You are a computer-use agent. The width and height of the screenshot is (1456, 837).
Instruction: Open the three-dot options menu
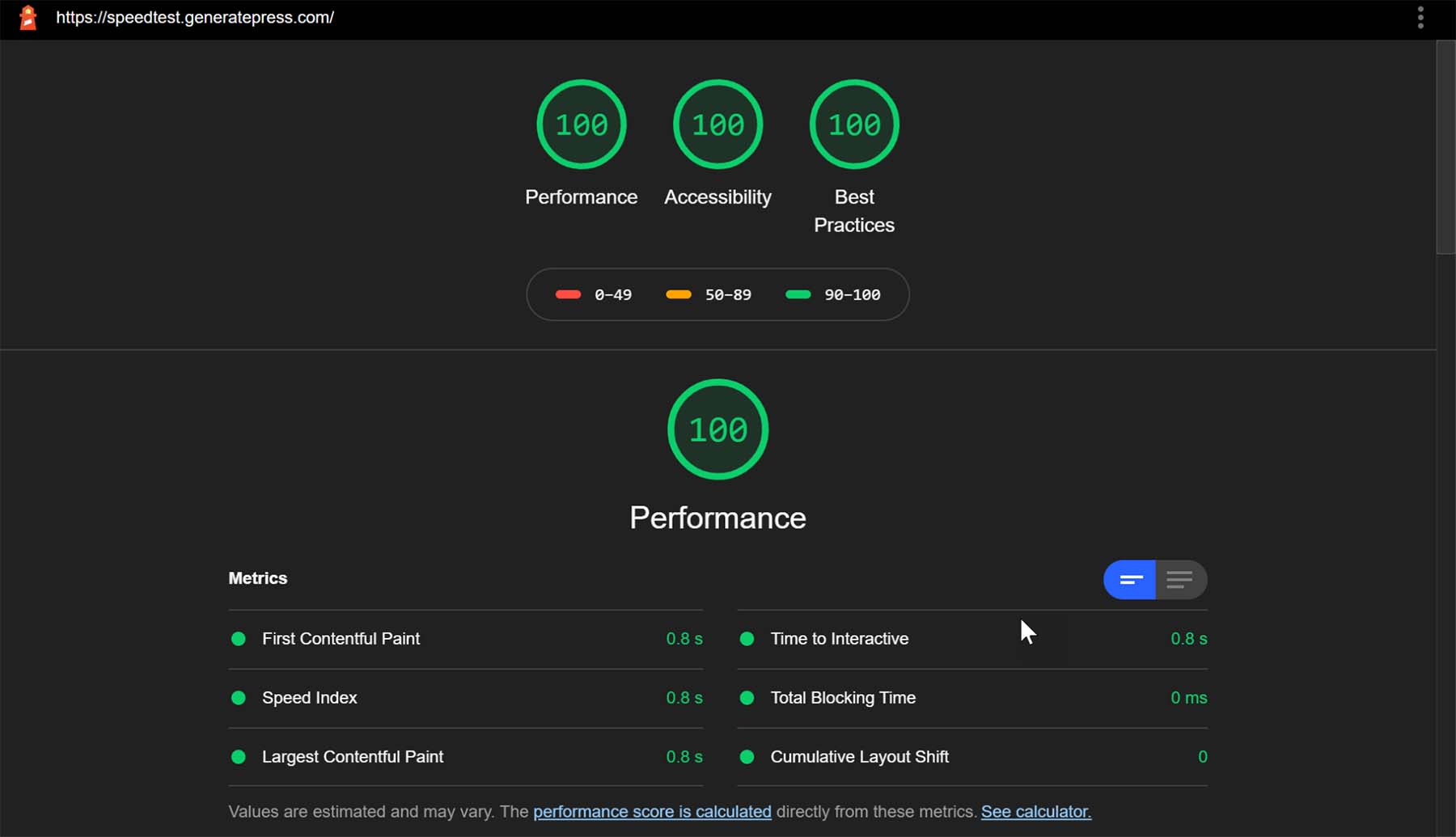click(1420, 18)
